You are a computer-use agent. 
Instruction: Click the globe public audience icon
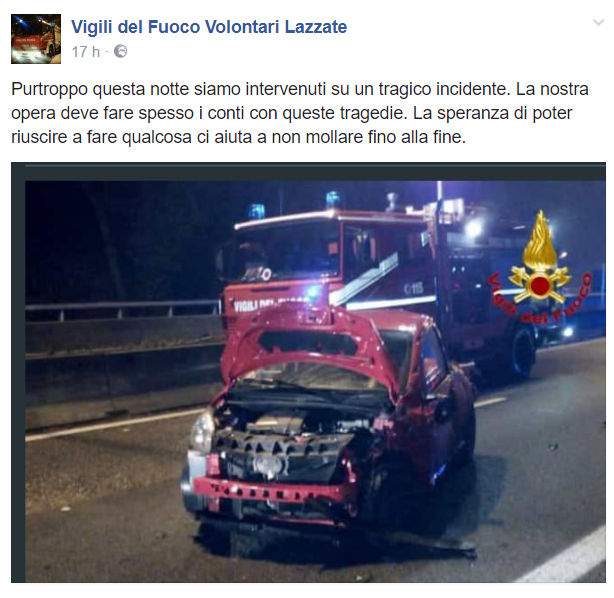pos(120,51)
